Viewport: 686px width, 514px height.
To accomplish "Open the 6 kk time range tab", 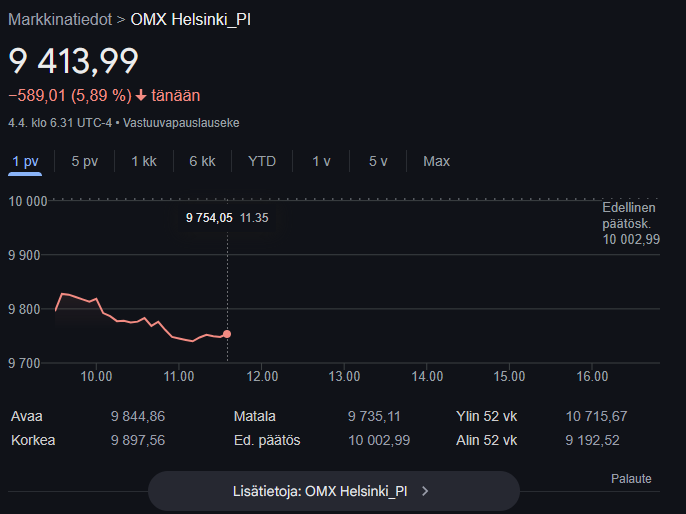I will point(202,161).
